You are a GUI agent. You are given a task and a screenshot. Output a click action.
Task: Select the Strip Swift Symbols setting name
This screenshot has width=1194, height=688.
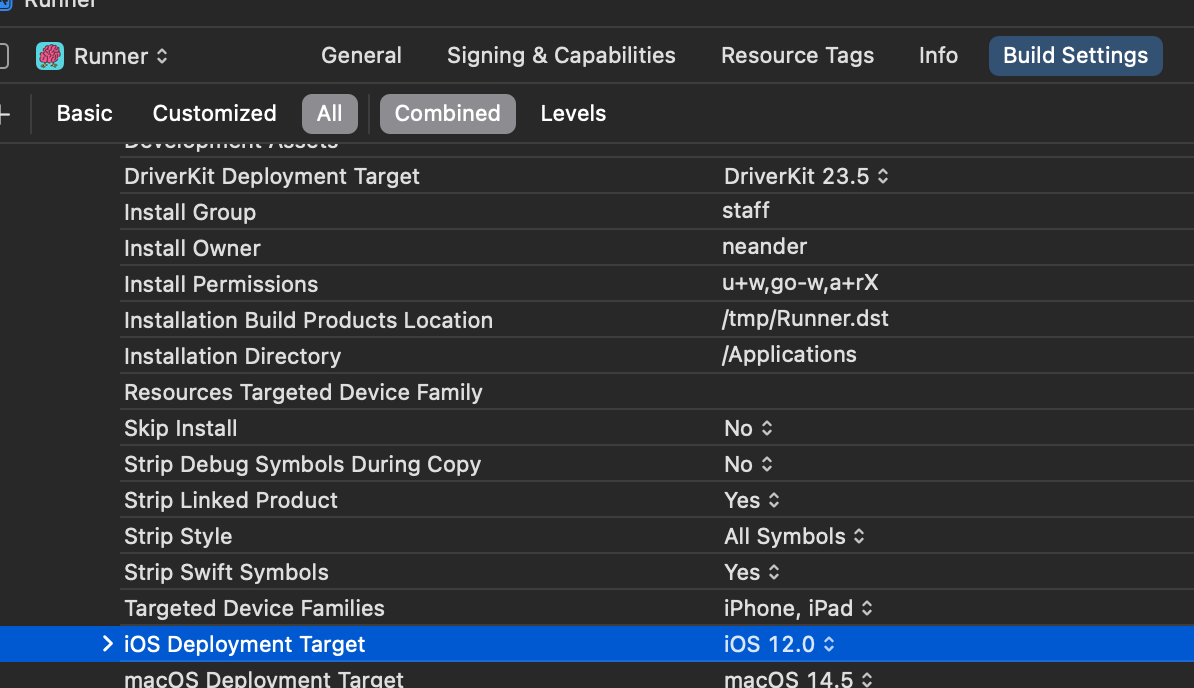[226, 572]
